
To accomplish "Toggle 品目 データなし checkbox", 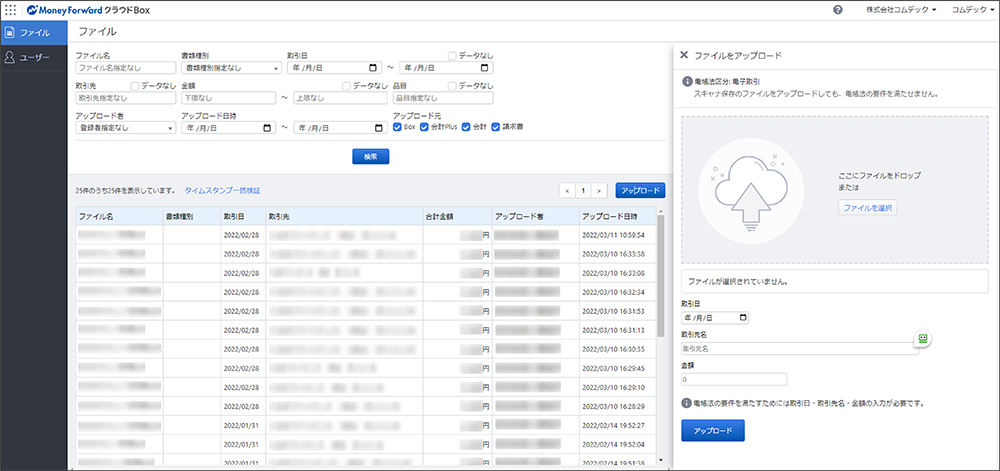I will click(452, 86).
